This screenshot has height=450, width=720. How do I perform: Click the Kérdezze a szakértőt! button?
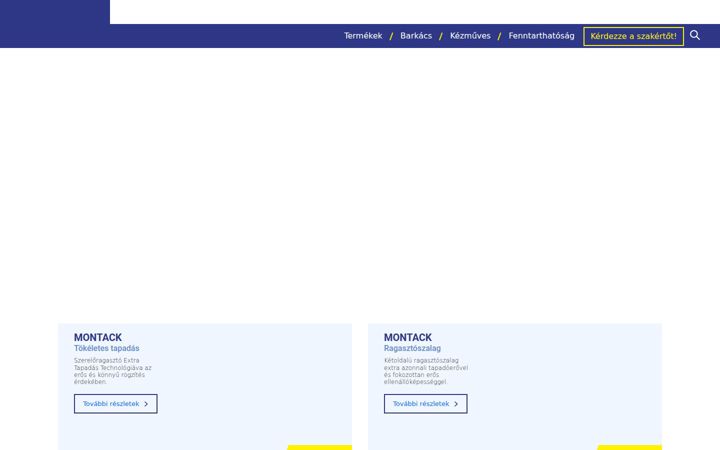click(x=633, y=36)
